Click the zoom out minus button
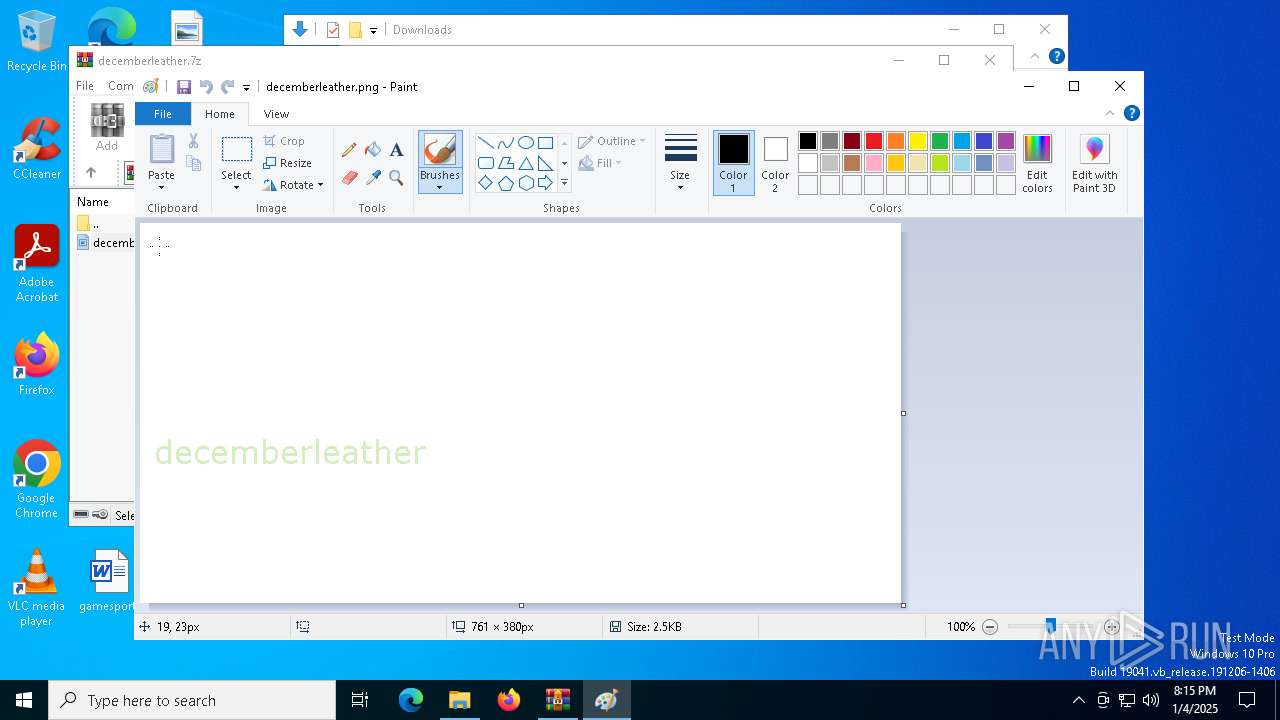 click(990, 627)
